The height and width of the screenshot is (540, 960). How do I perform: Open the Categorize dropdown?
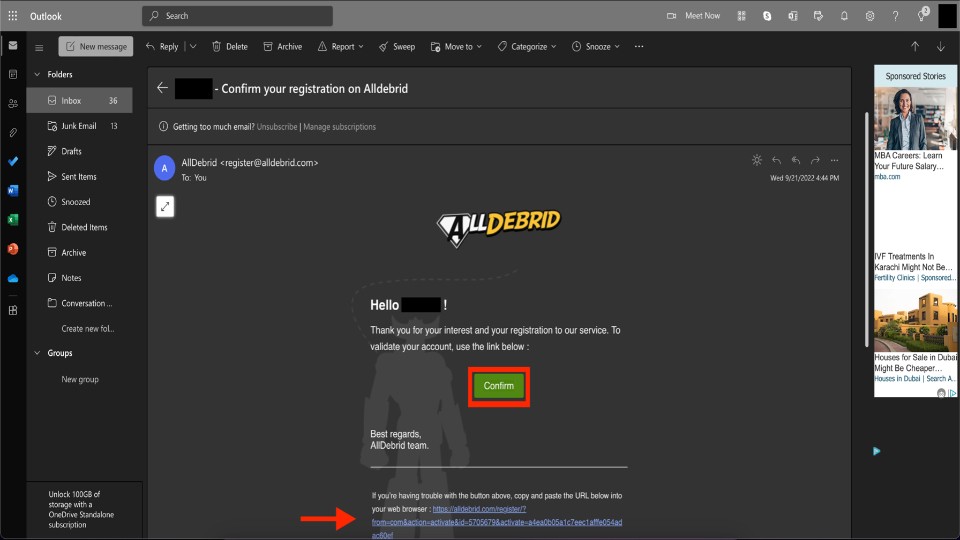(527, 47)
